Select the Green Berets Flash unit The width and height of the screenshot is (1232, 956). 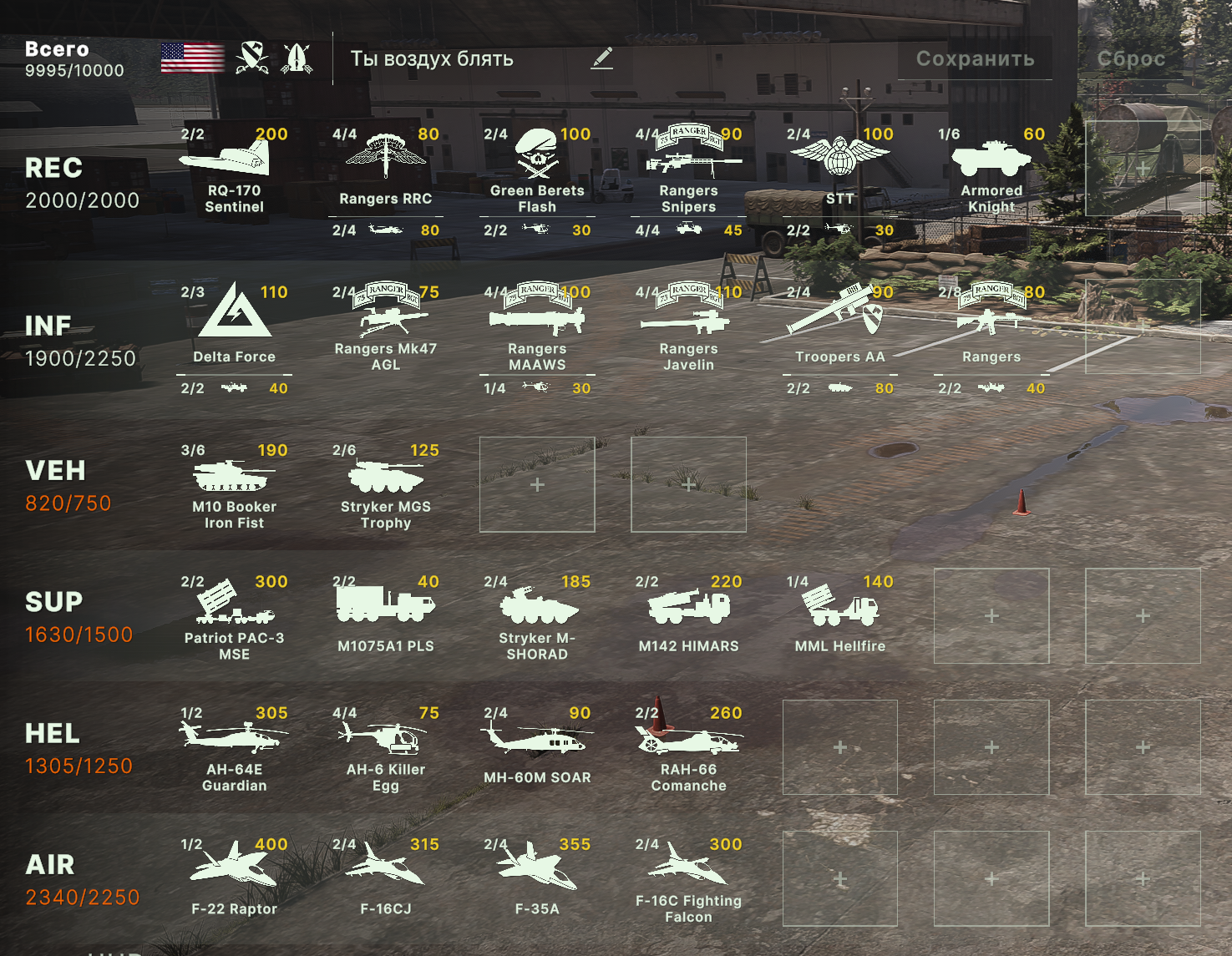coord(537,169)
